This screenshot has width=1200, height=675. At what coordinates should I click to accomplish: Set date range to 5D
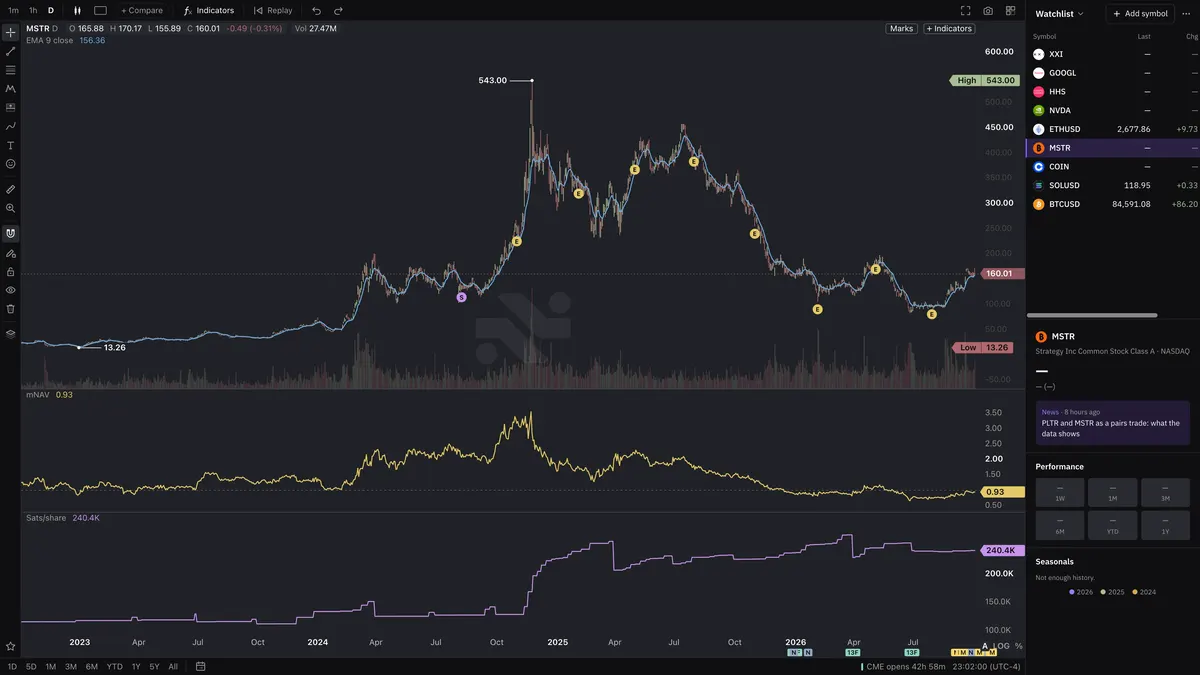31,666
